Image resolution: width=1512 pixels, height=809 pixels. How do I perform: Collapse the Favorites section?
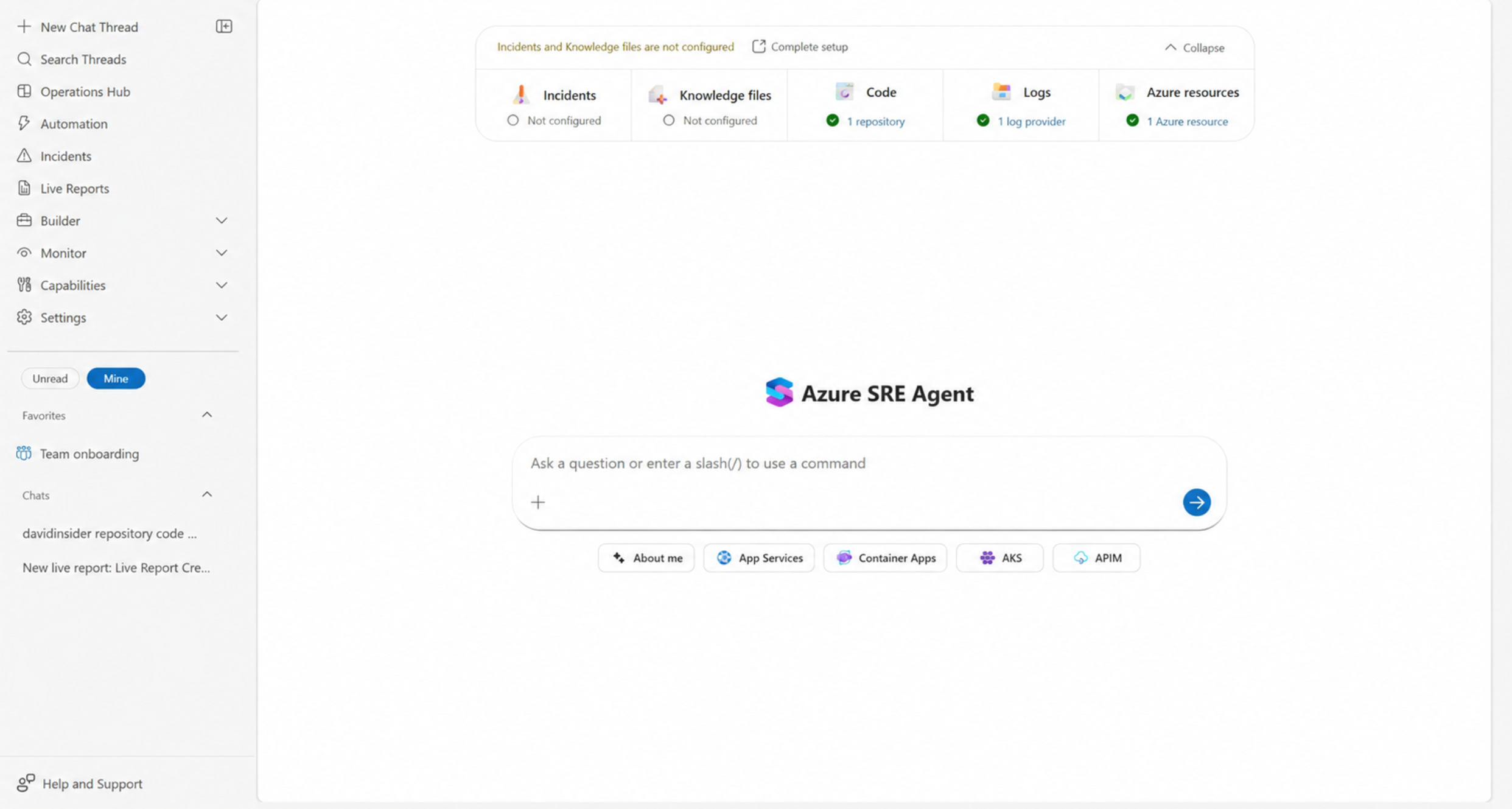pyautogui.click(x=207, y=415)
